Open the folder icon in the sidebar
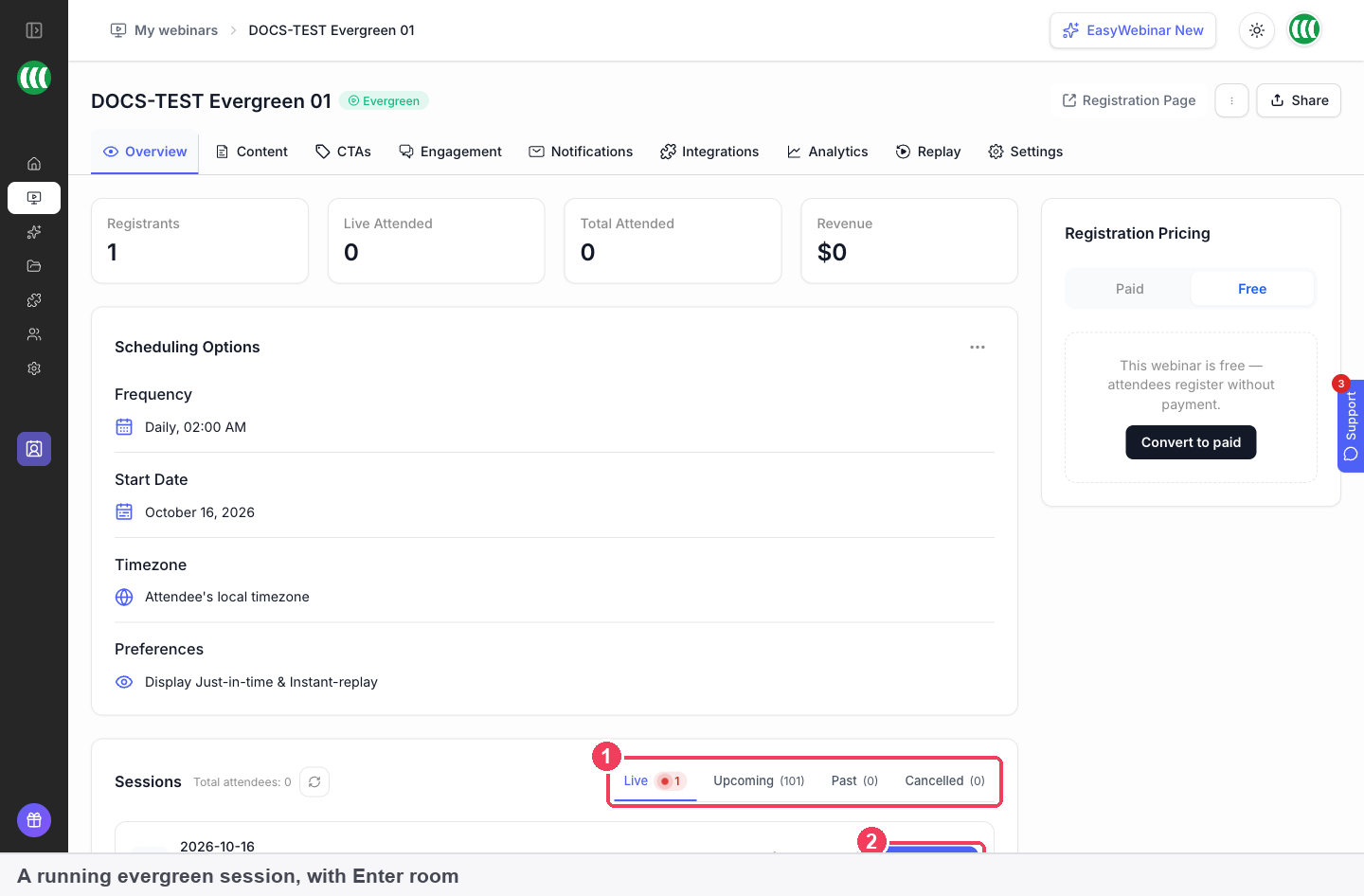Viewport: 1364px width, 896px height. (x=34, y=266)
